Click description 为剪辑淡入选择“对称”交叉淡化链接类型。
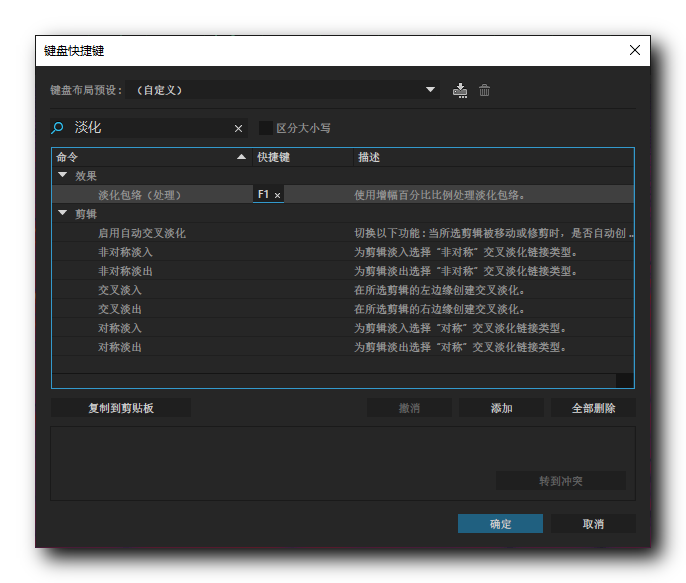The image size is (686, 583). 460,328
